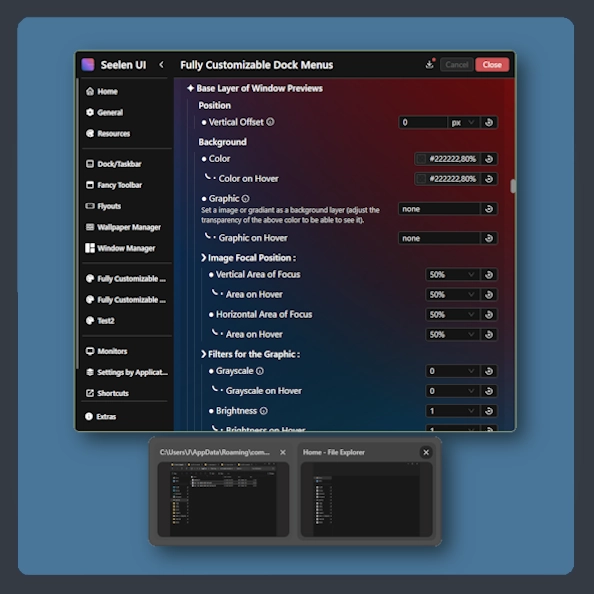This screenshot has height=594, width=594.
Task: Reset the Brightness value
Action: [x=489, y=411]
